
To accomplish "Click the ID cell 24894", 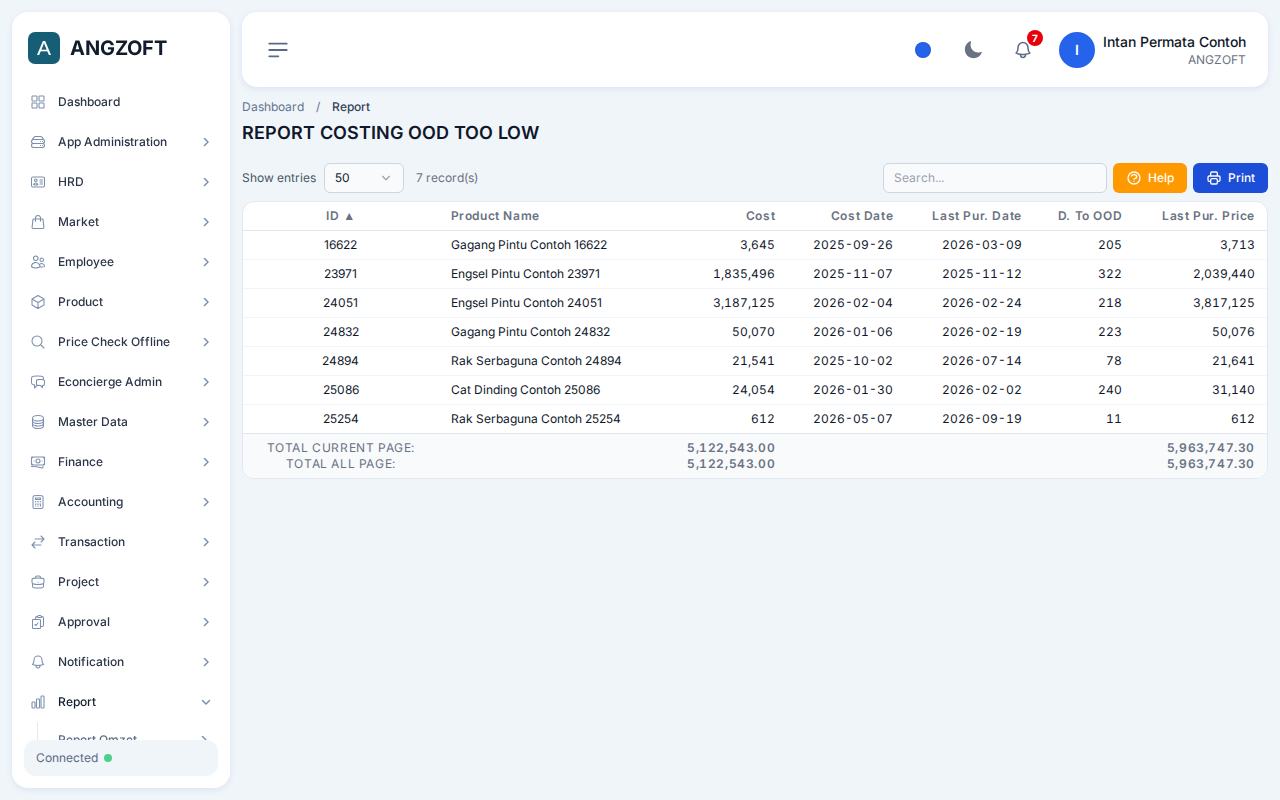I will (340, 361).
